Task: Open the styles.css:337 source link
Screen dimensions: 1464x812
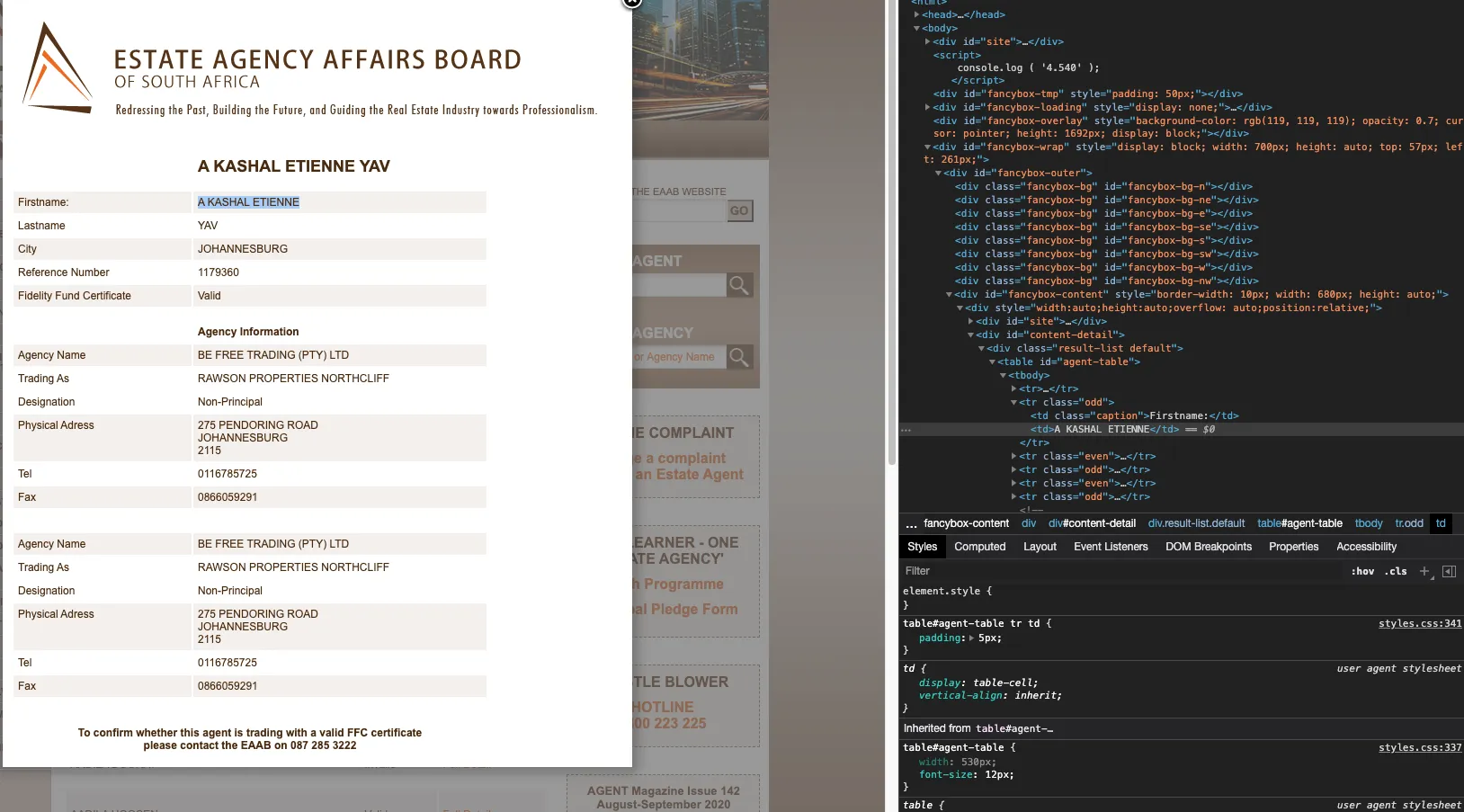Action: coord(1420,747)
